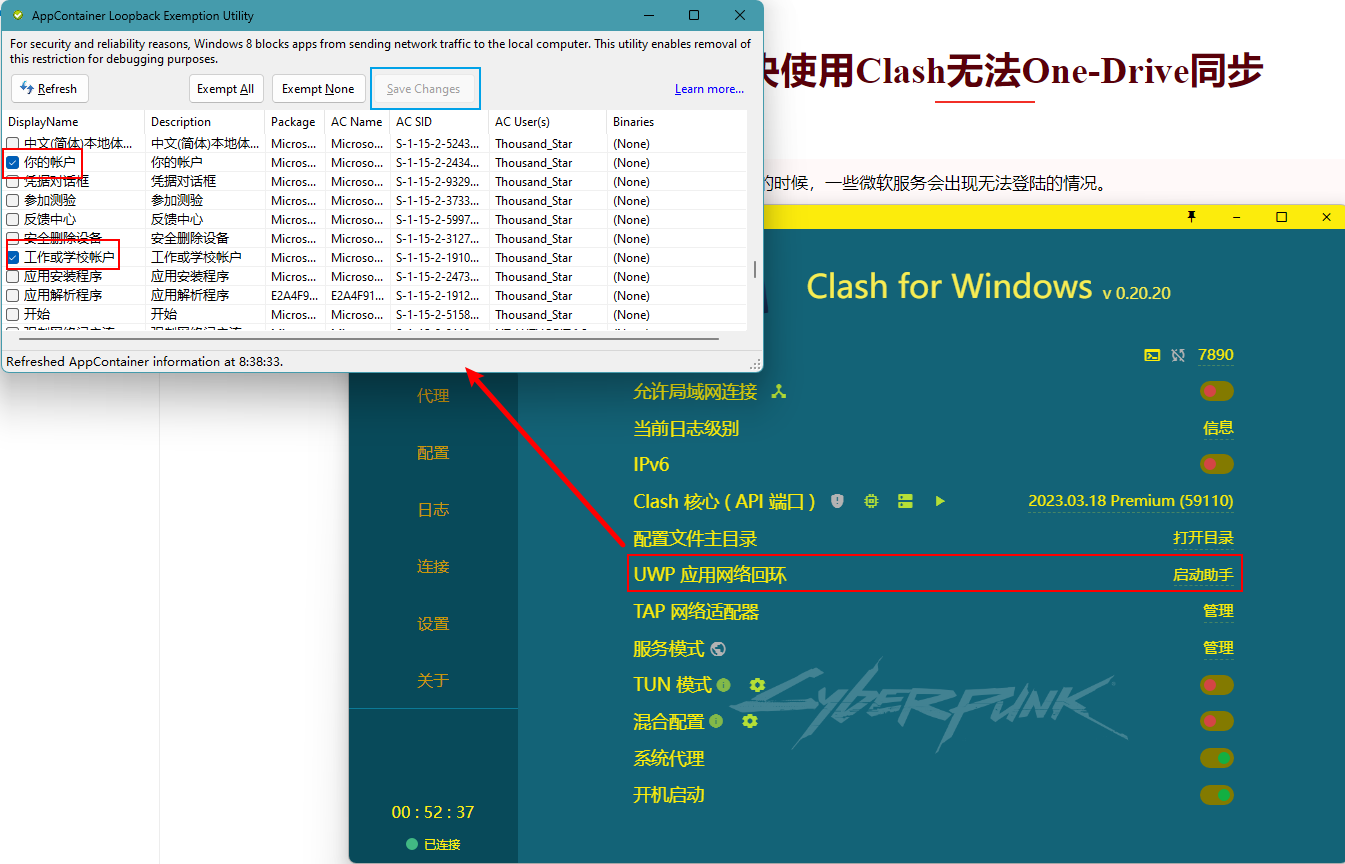1345x864 pixels.
Task: Click the 已连接 status text
Action: (442, 845)
